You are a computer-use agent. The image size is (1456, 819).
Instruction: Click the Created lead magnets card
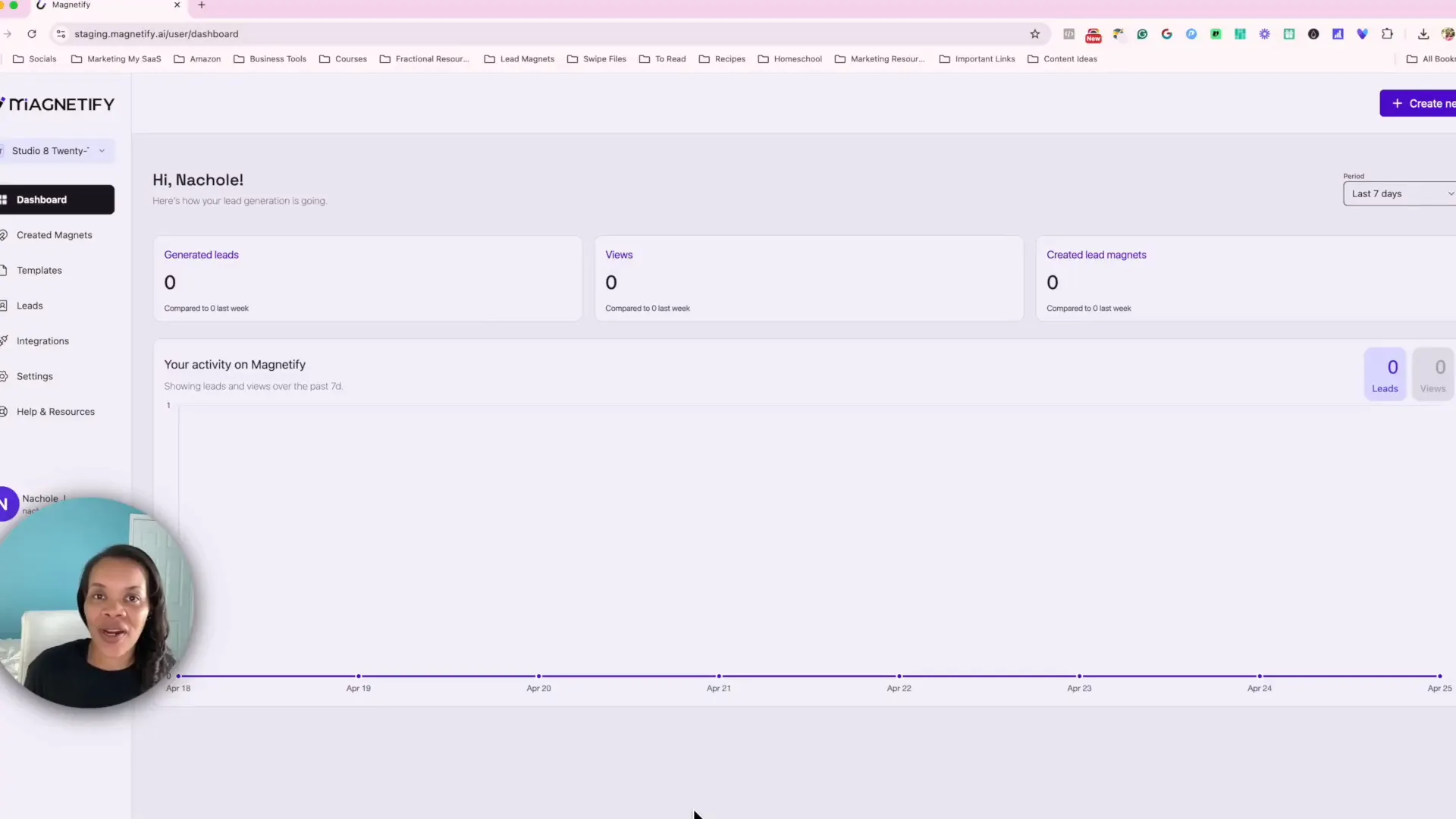(1246, 278)
